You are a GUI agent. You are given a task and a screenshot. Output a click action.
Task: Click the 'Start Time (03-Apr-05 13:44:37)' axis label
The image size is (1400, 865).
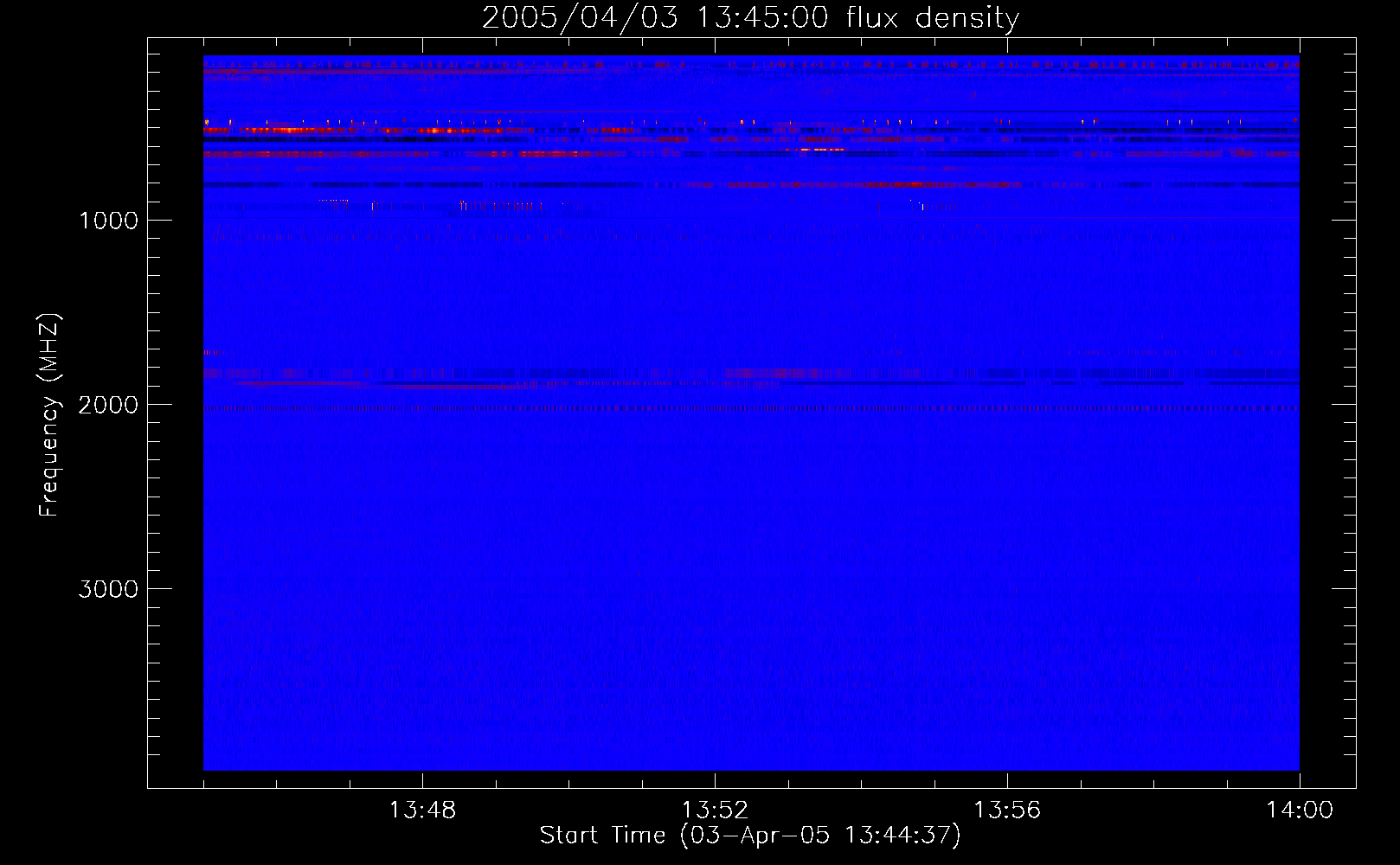pyautogui.click(x=750, y=835)
